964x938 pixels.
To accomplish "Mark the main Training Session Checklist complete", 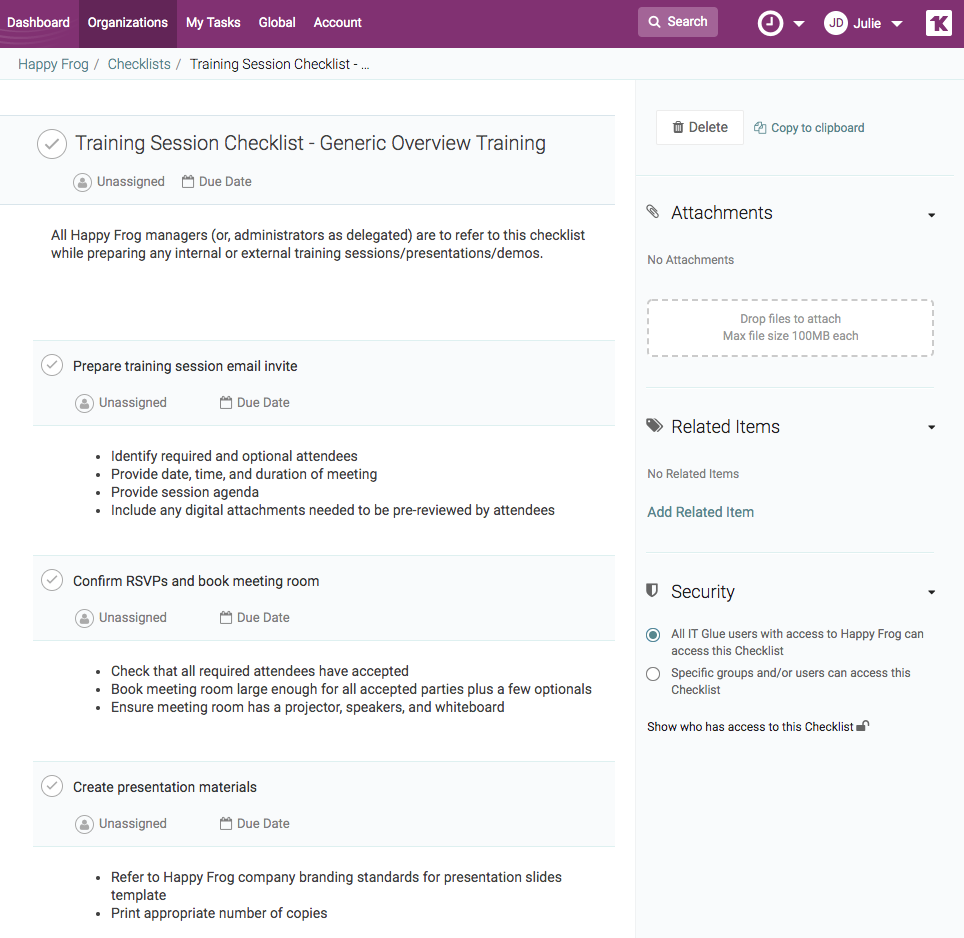I will (52, 144).
